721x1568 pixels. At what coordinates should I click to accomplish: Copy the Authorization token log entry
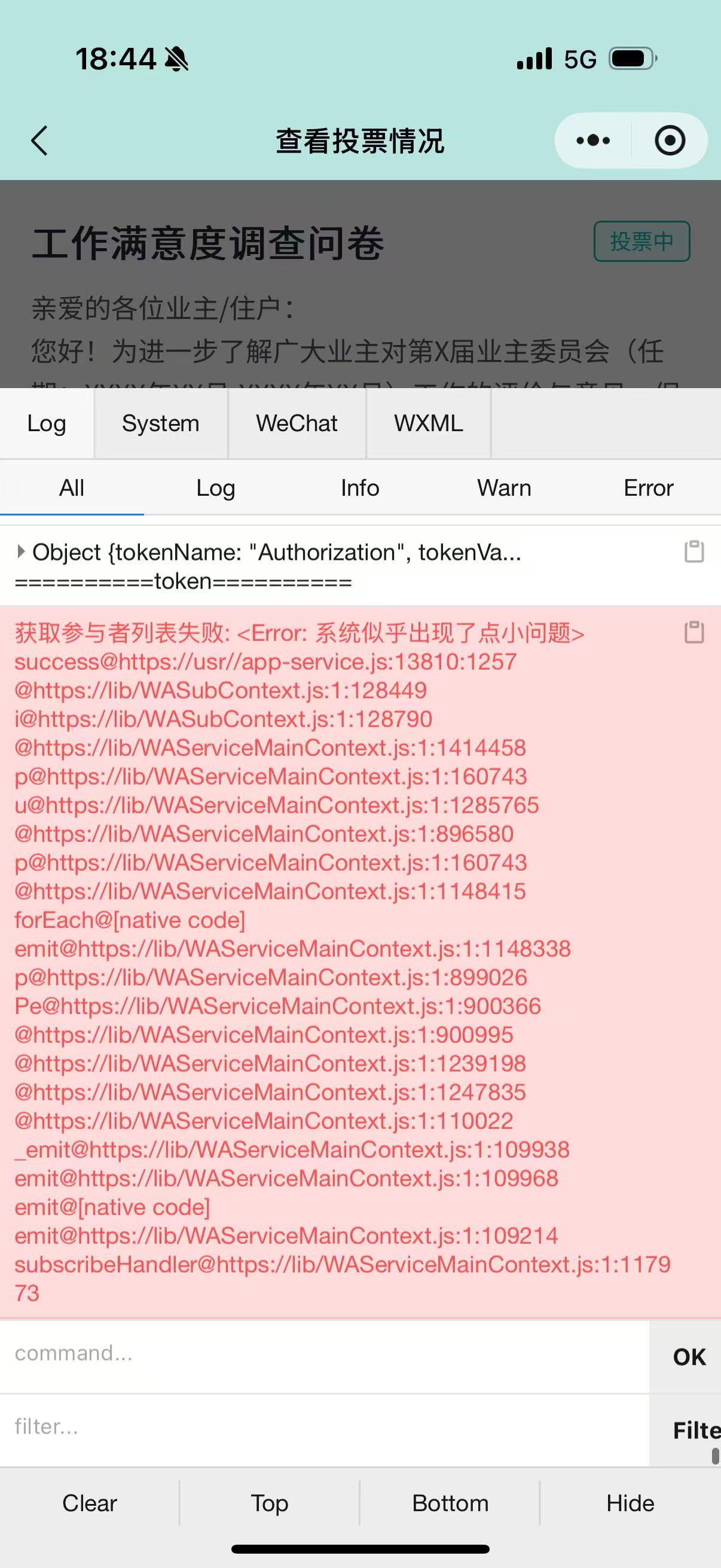click(693, 553)
